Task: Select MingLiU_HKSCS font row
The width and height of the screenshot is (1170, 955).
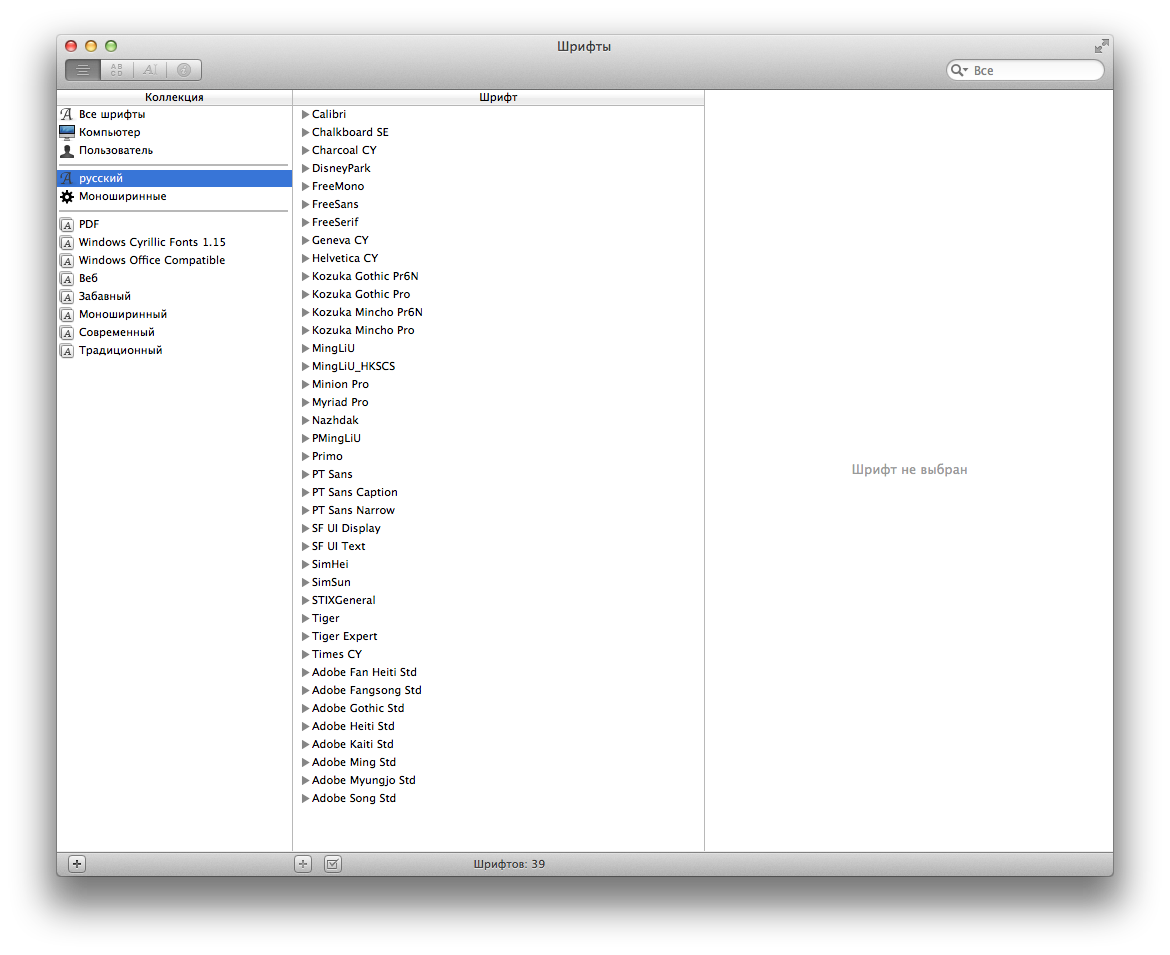Action: 498,366
